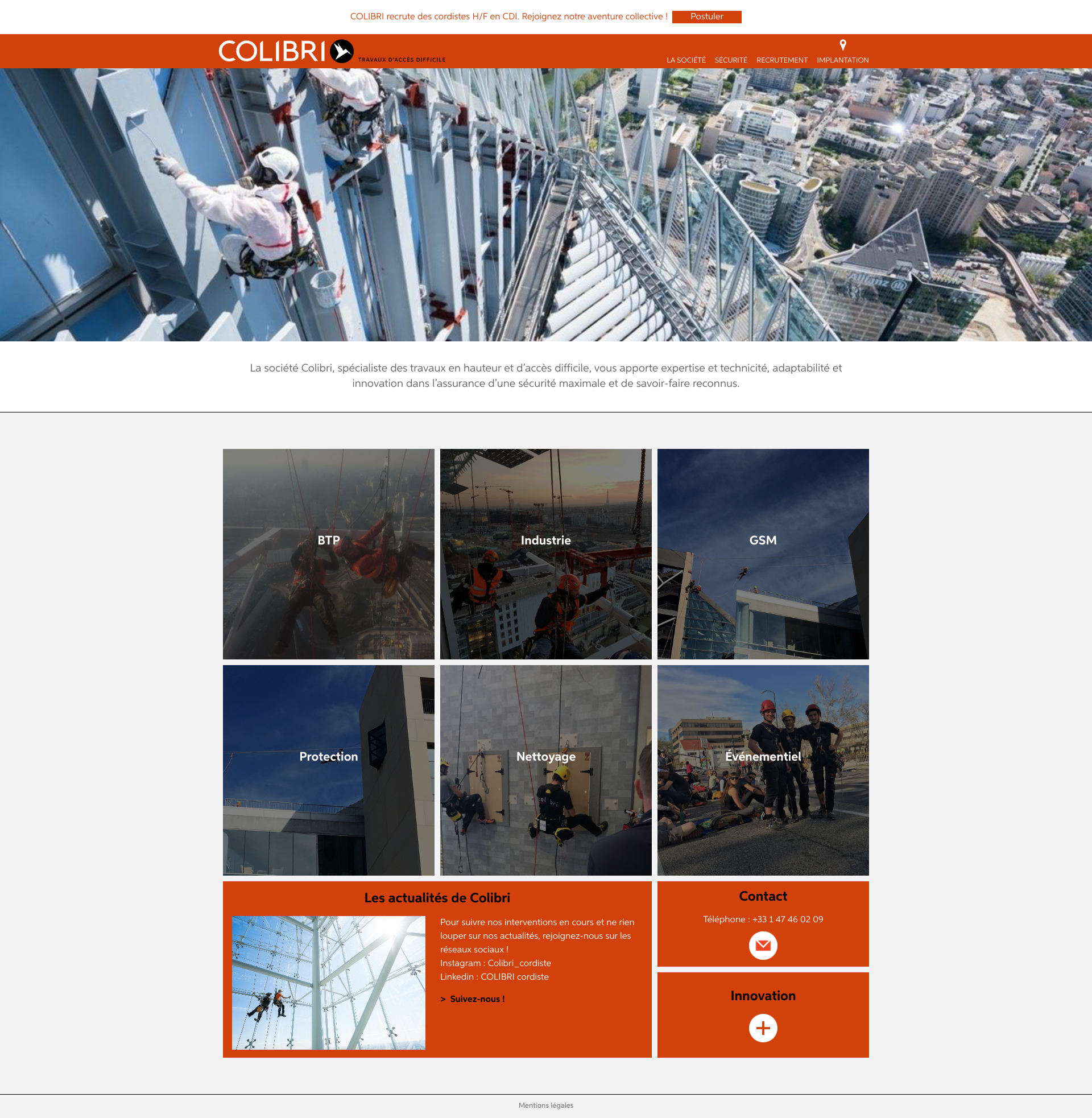Click the Les actualités de Colibri heading
1092x1118 pixels.
click(x=437, y=898)
